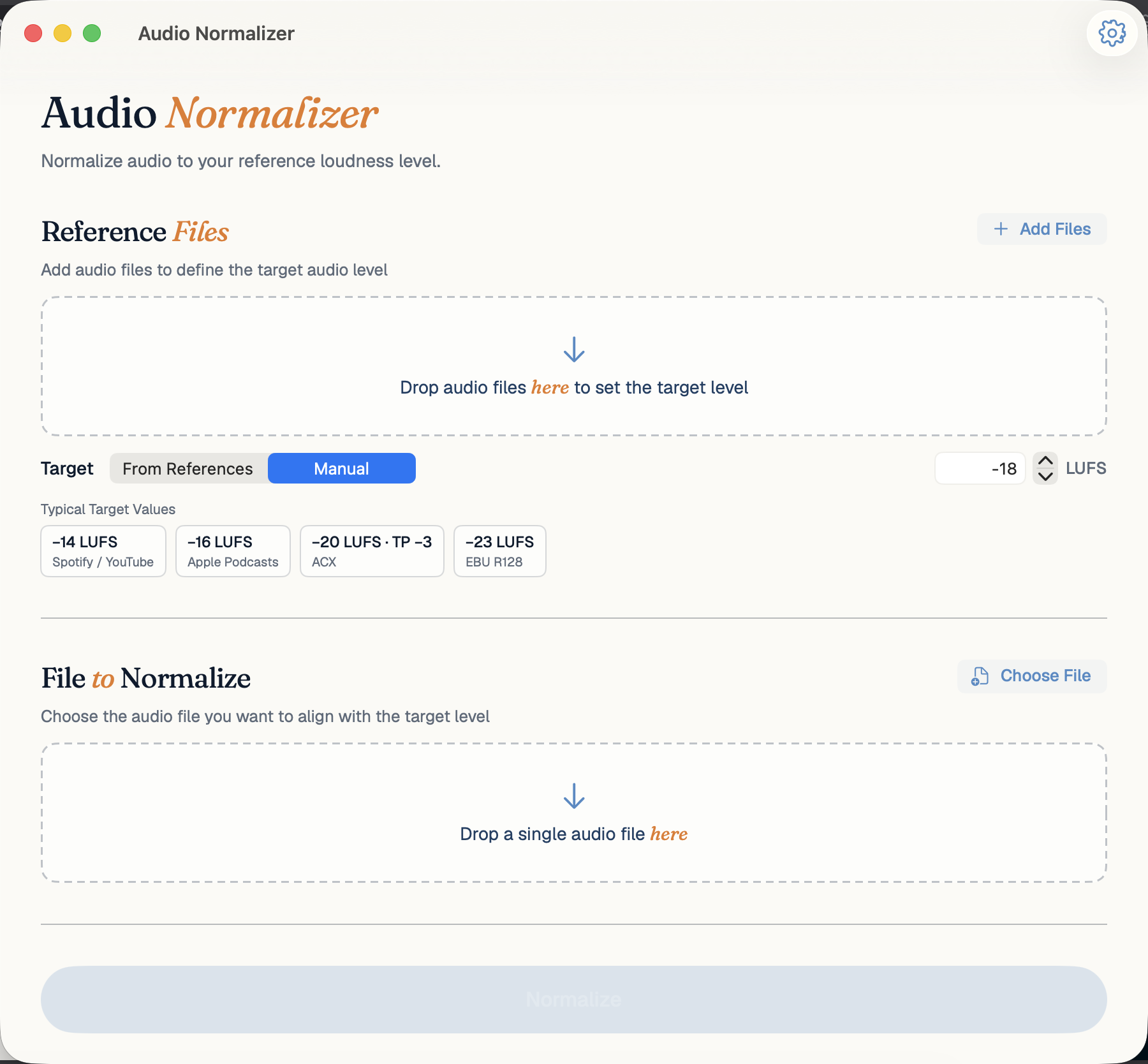Click the 'here' link in reference drop zone
This screenshot has width=1148, height=1064.
coord(550,387)
